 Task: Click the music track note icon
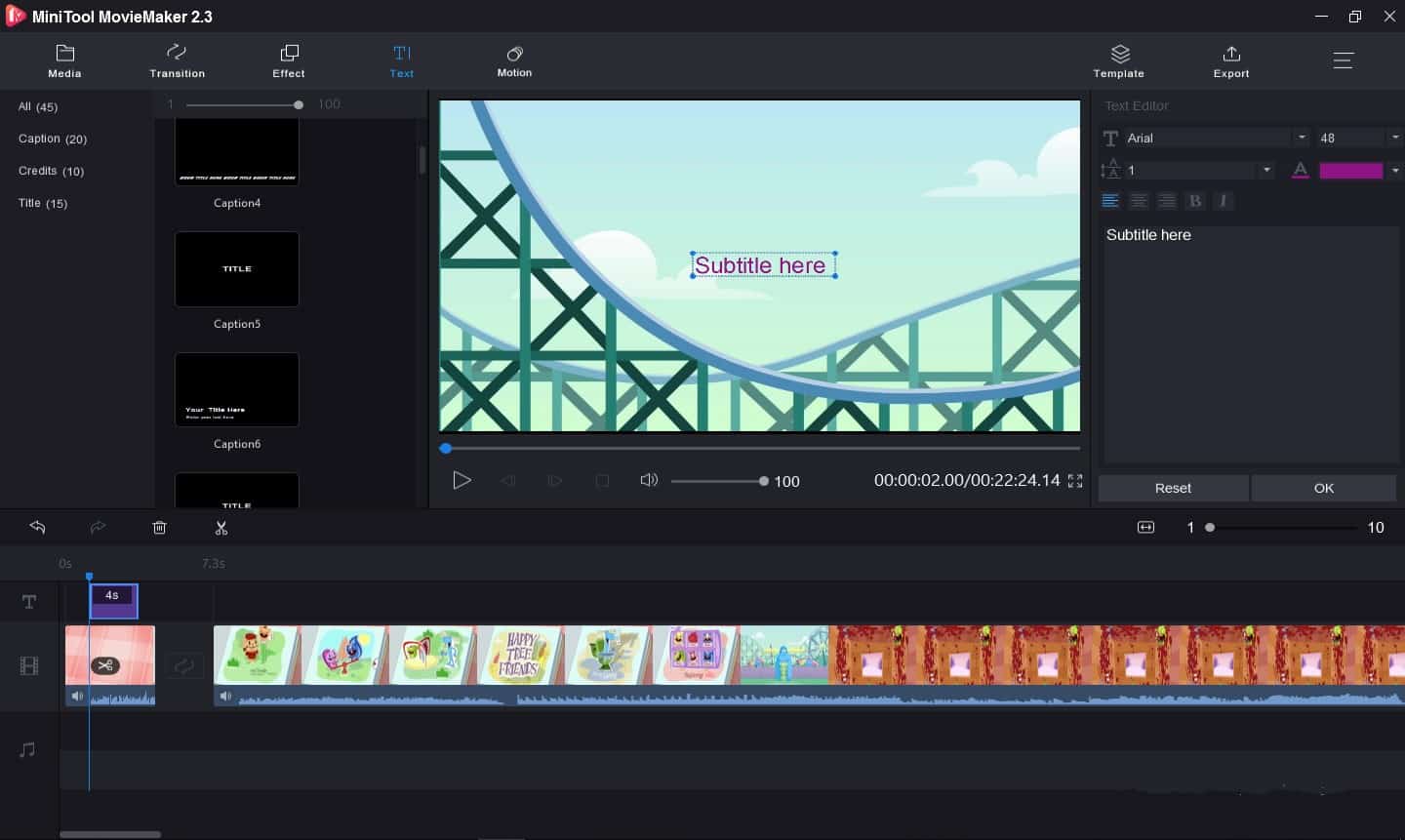pyautogui.click(x=28, y=749)
